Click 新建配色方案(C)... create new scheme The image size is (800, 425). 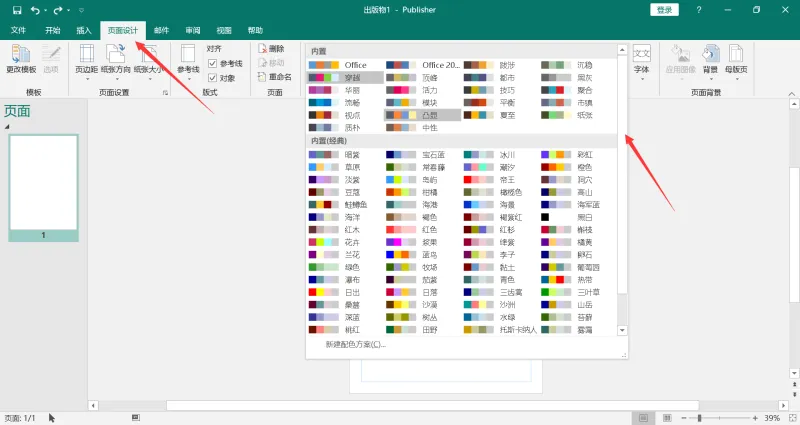tap(356, 344)
